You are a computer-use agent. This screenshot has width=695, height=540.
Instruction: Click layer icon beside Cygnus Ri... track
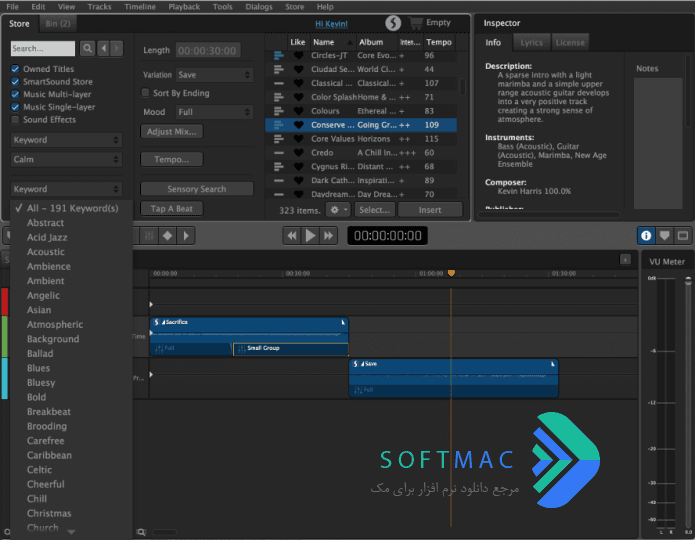click(278, 167)
